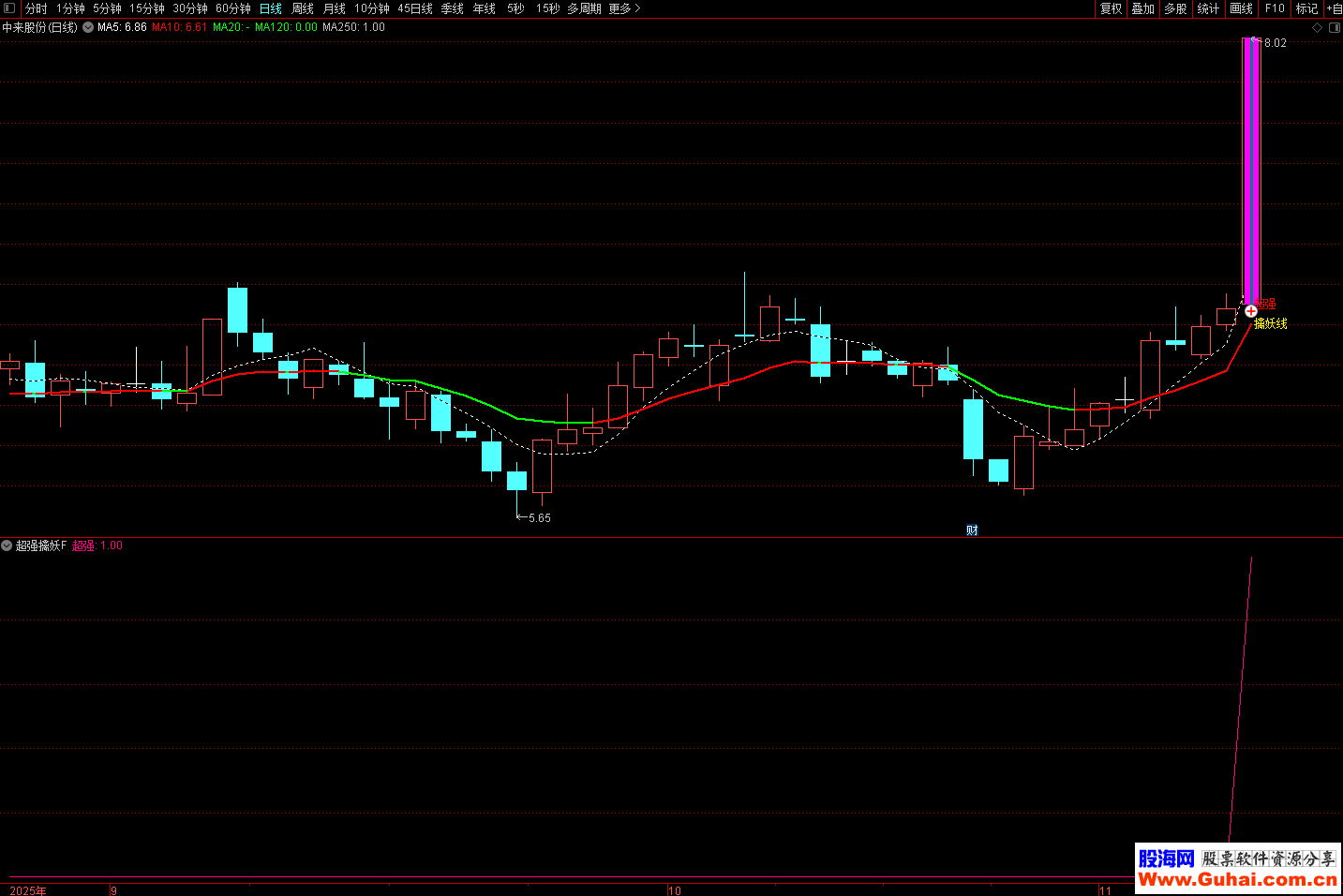Screen dimensions: 1343x896
Task: Switch to 分时 intraday view
Action: [x=36, y=8]
